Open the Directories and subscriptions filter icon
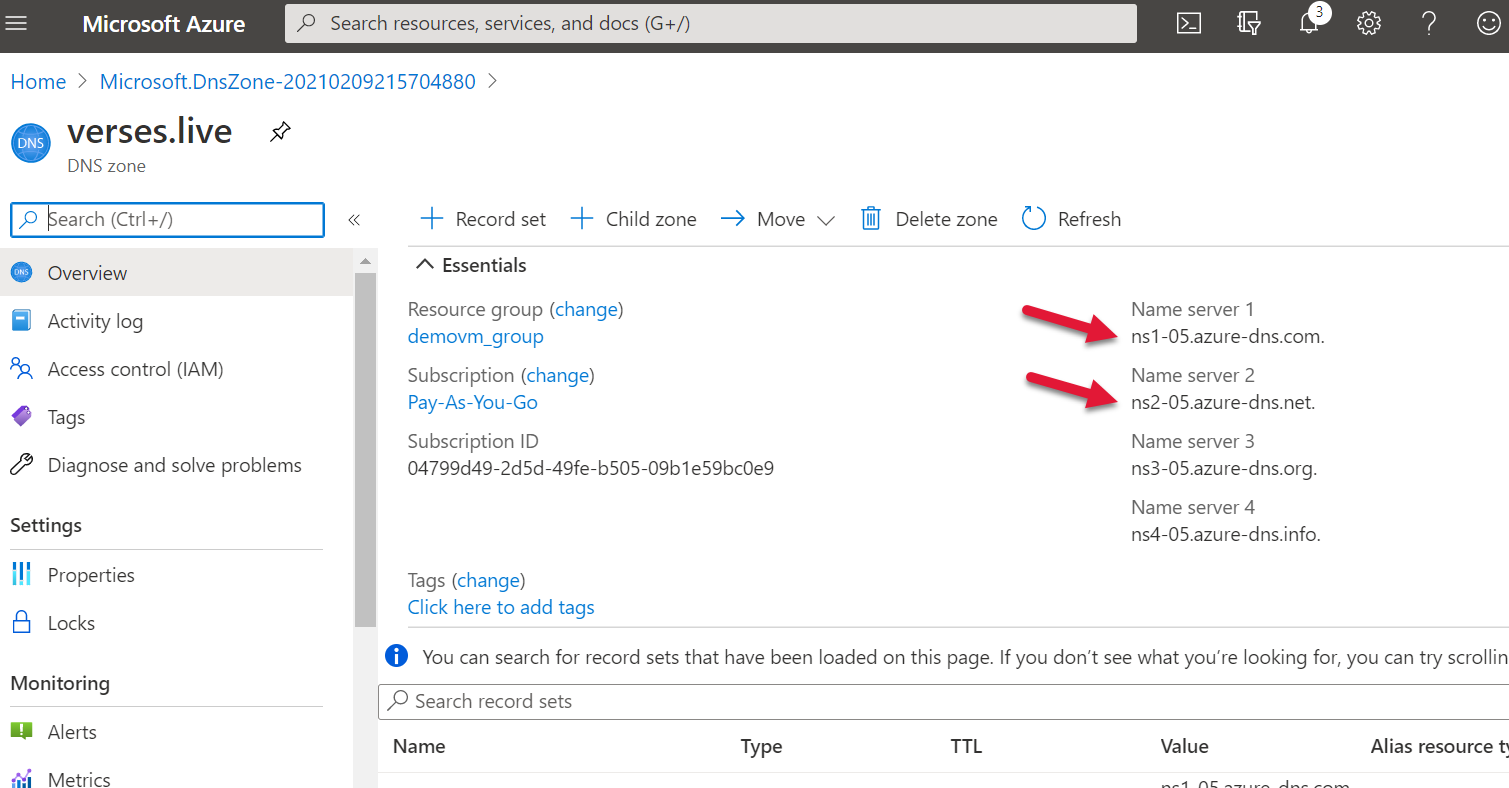The image size is (1509, 788). coord(1248,23)
